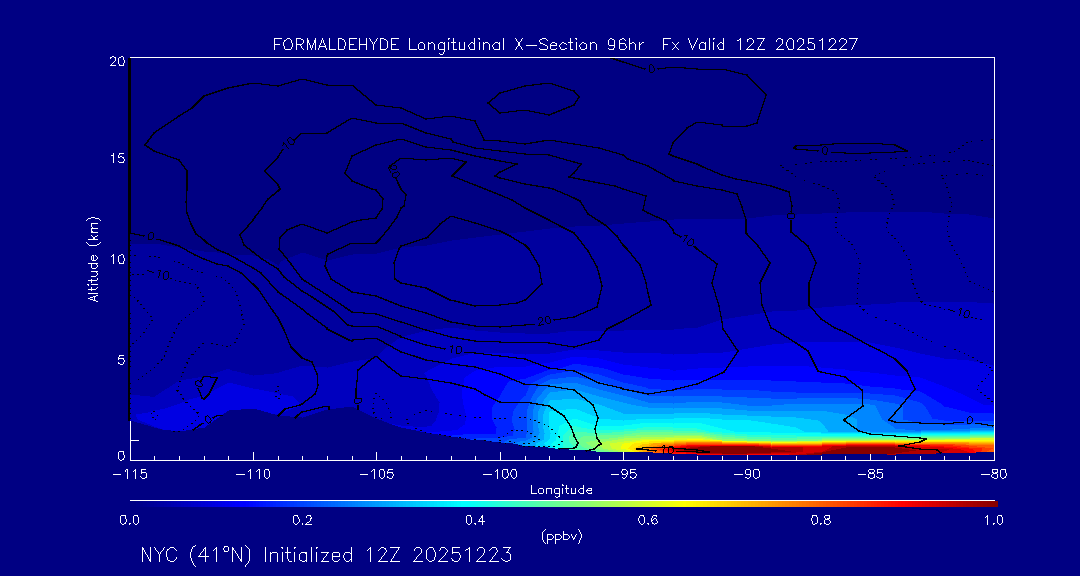Click longitude tick label -105

(376, 474)
